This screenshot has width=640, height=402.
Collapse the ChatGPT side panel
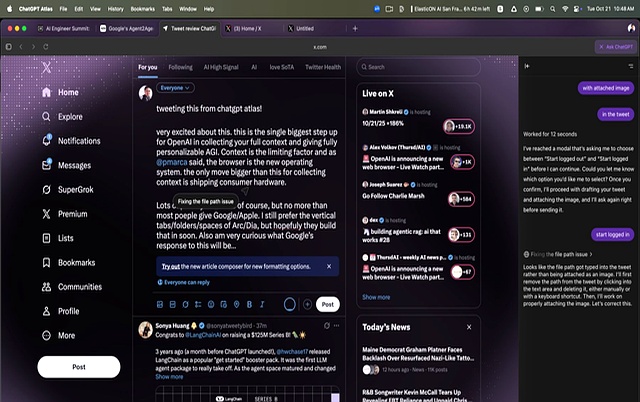[x=527, y=66]
